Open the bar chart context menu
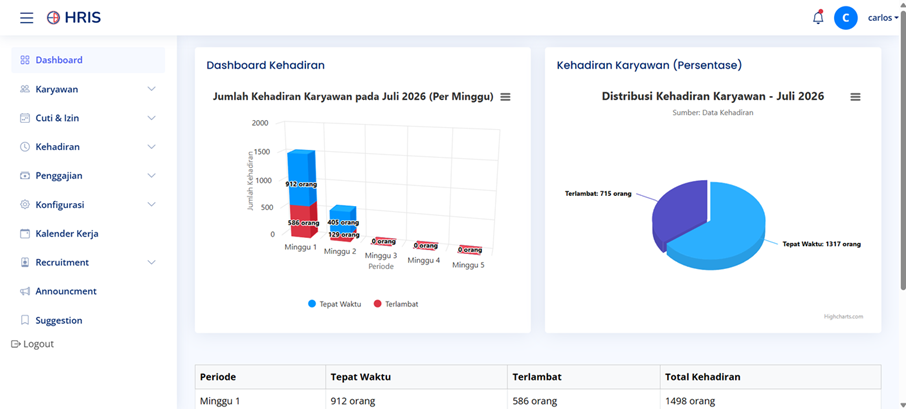 505,97
